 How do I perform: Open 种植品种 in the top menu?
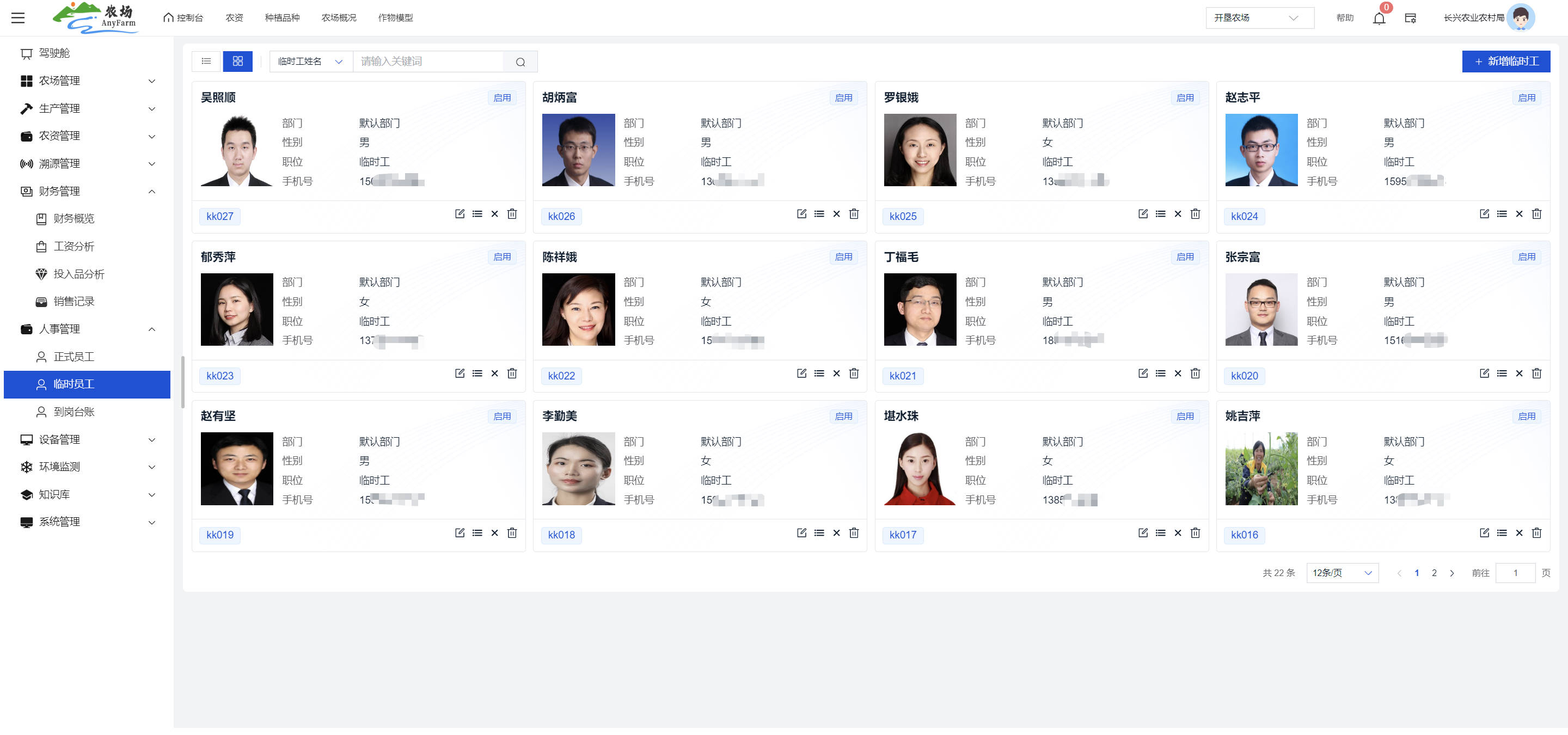[x=282, y=17]
